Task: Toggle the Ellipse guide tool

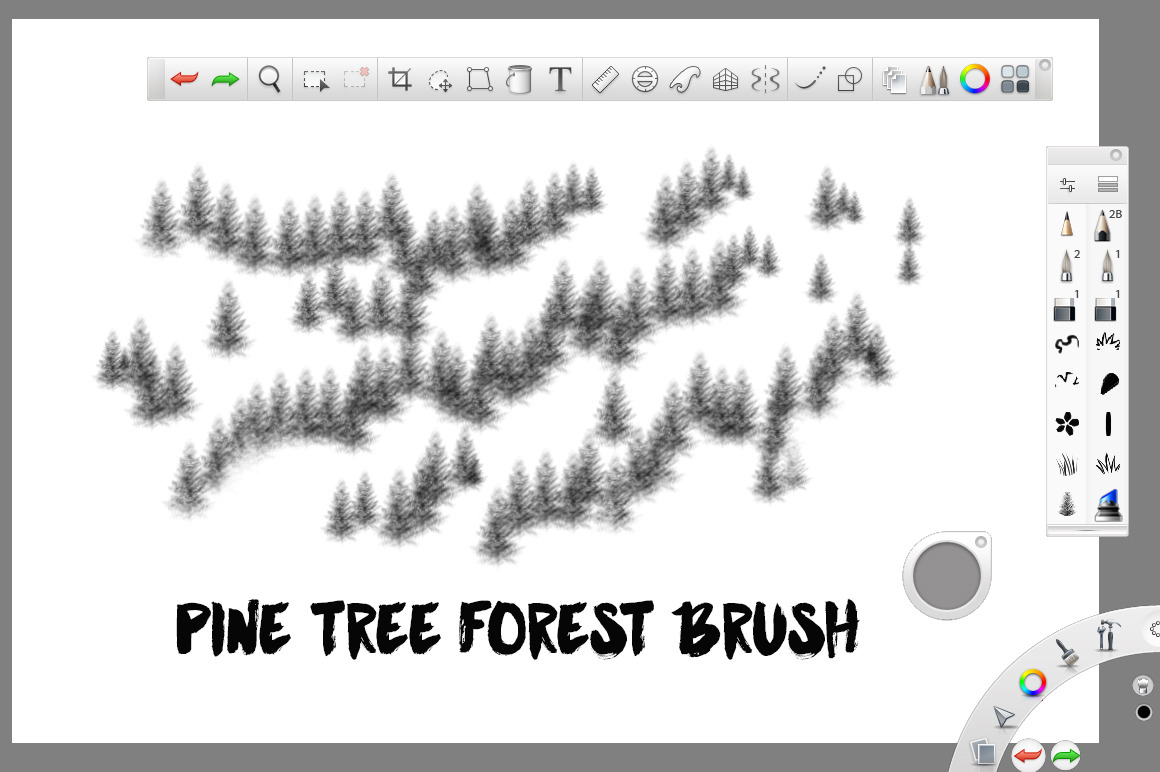Action: coord(645,79)
